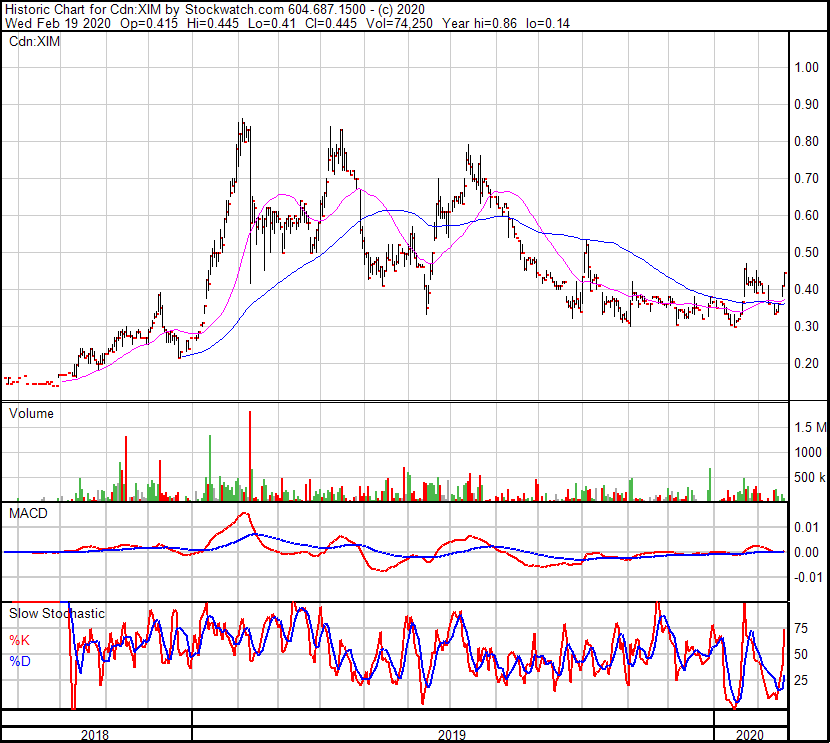The width and height of the screenshot is (830, 743).
Task: Click the stochastic 50 axis label
Action: [801, 655]
